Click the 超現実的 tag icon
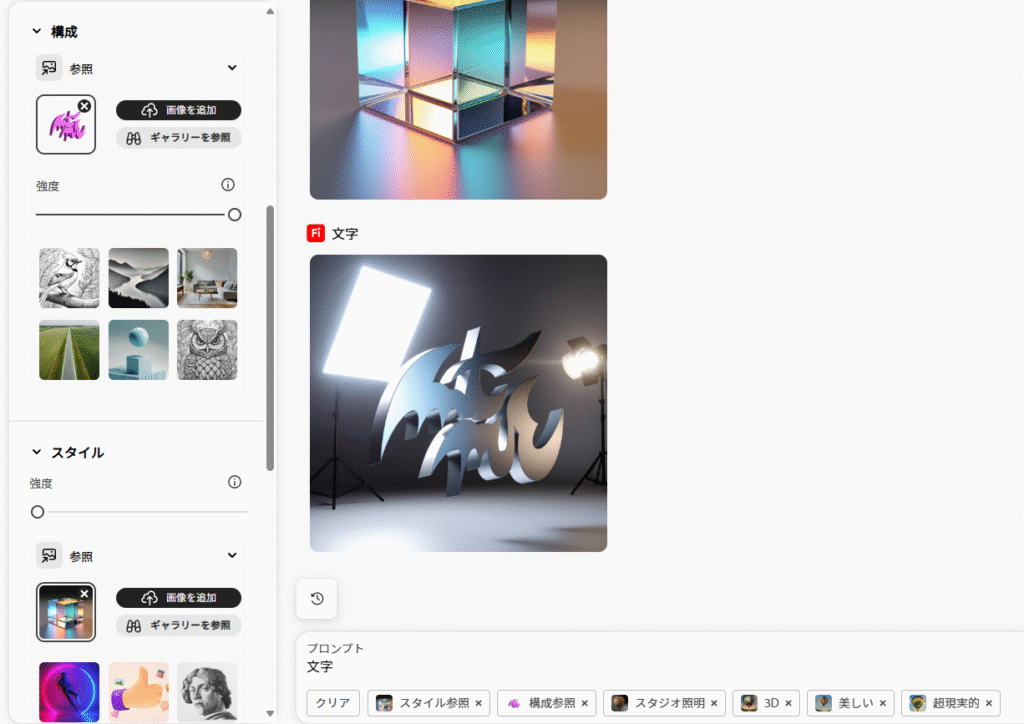This screenshot has width=1024, height=724. click(918, 703)
